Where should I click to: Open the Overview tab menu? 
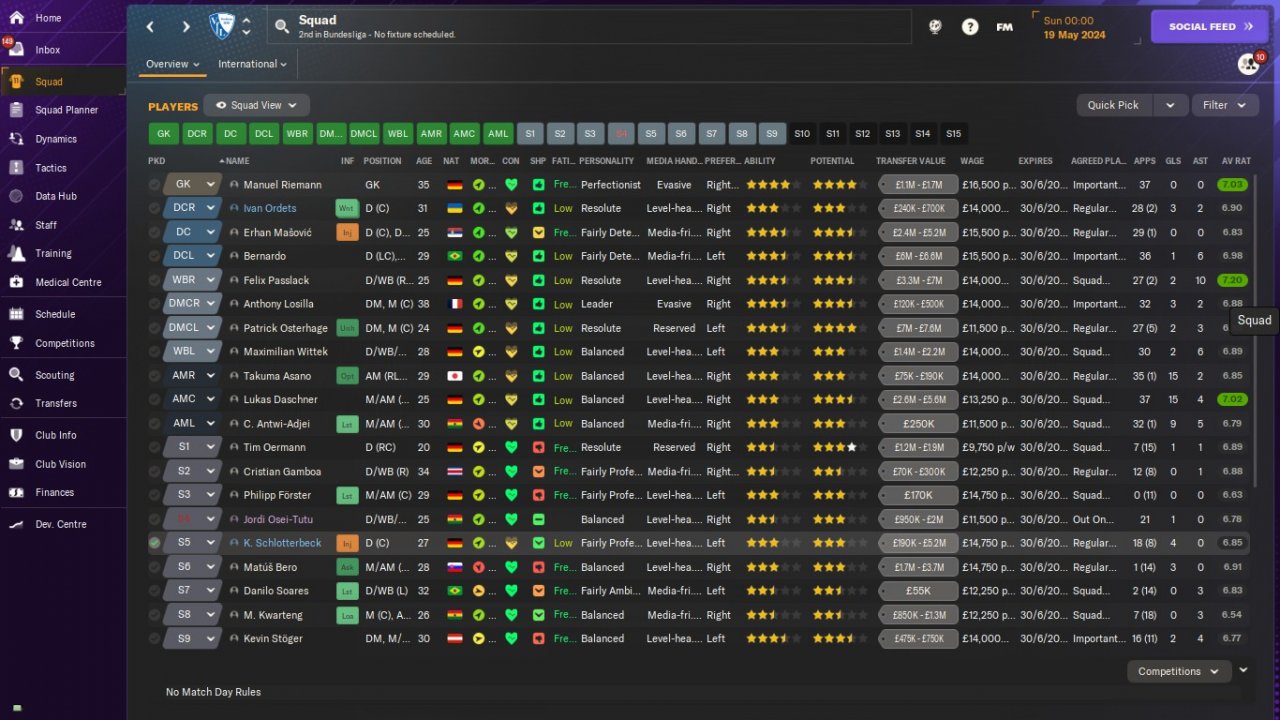[172, 64]
